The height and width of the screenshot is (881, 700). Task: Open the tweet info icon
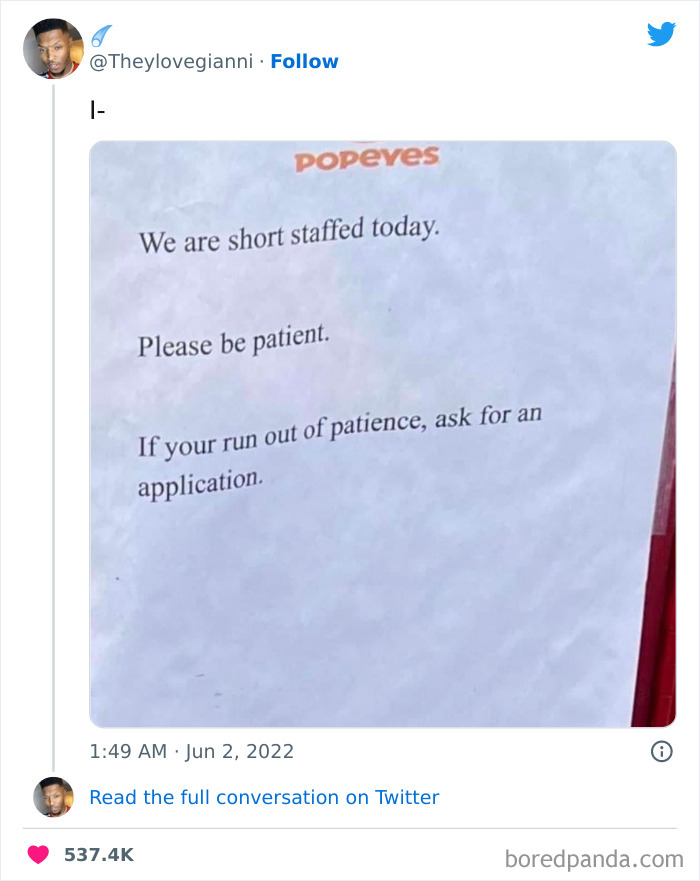pos(661,751)
